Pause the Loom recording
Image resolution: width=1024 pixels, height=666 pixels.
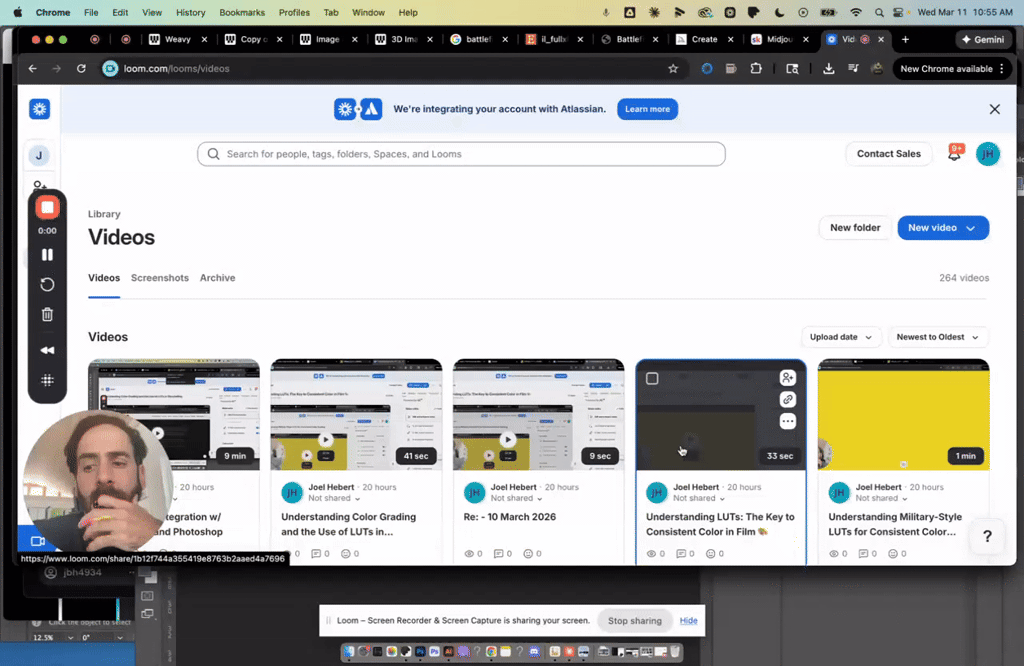[x=47, y=255]
